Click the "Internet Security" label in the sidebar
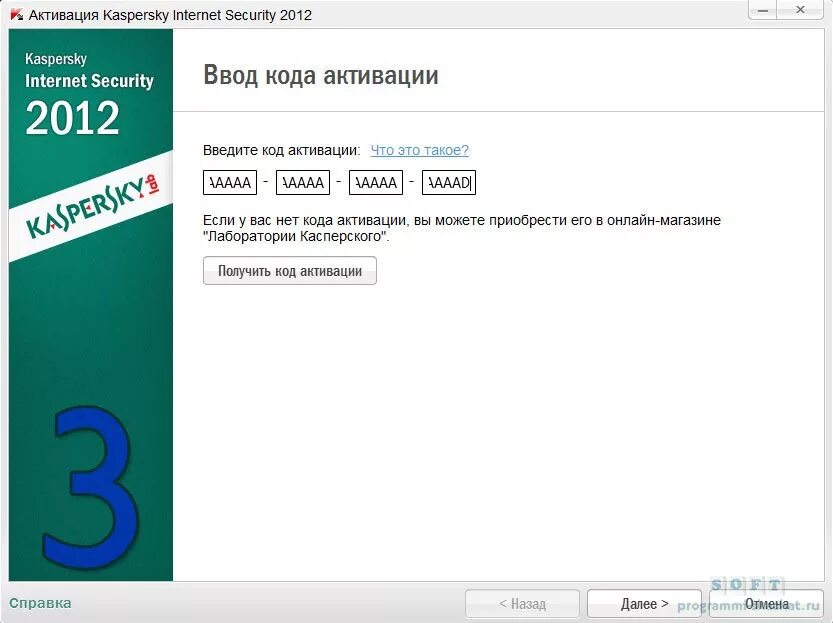The width and height of the screenshot is (833, 623). pos(88,81)
